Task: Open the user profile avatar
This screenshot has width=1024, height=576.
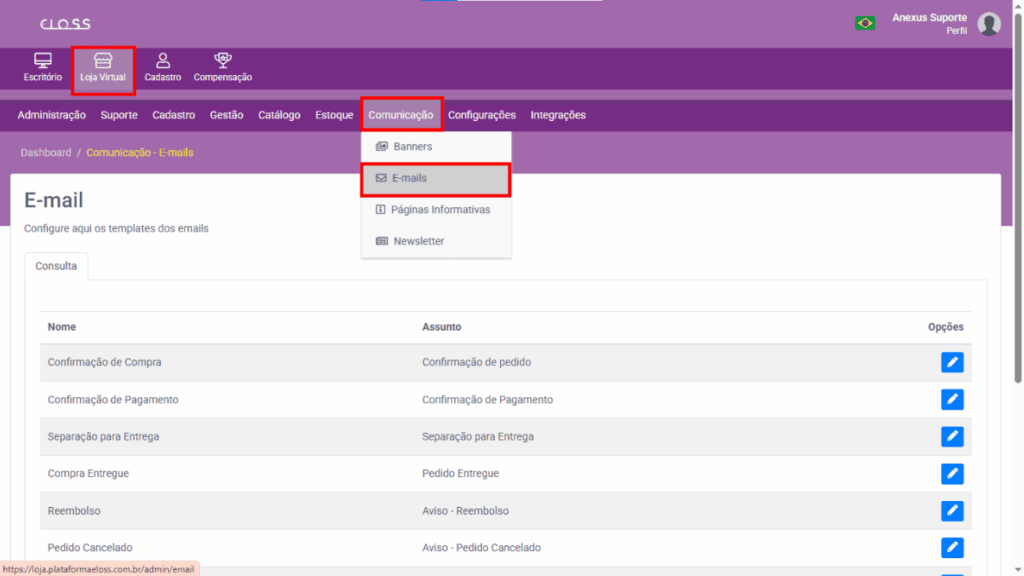Action: (x=989, y=24)
